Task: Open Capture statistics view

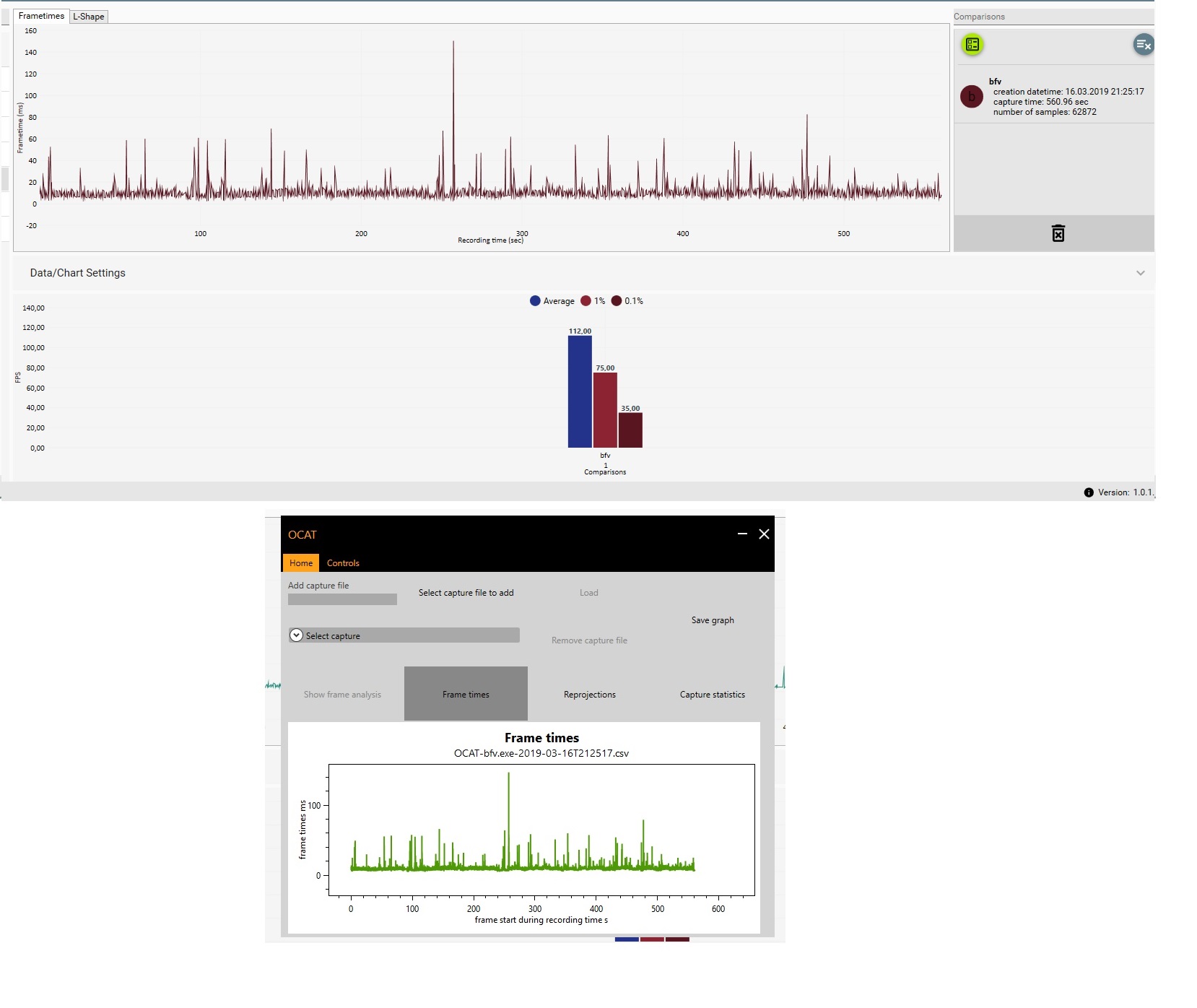Action: click(713, 694)
